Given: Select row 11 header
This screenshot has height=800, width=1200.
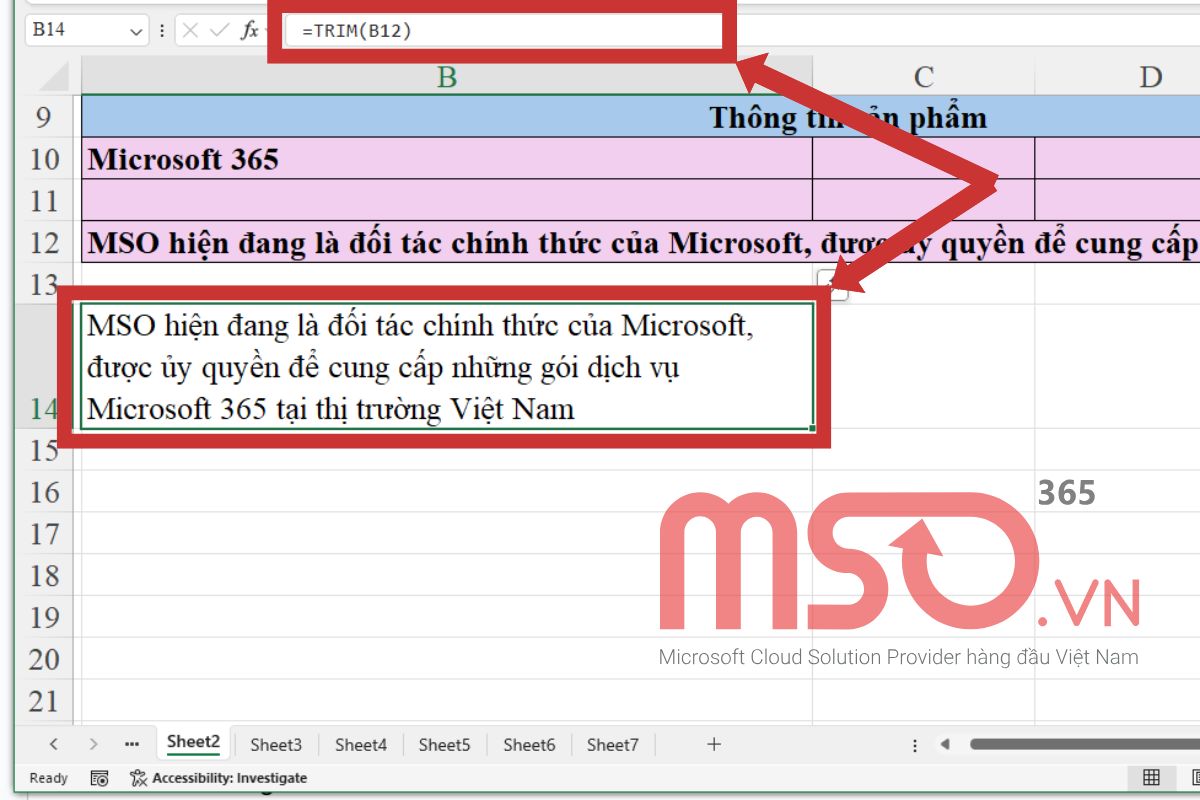Looking at the screenshot, I should 43,201.
